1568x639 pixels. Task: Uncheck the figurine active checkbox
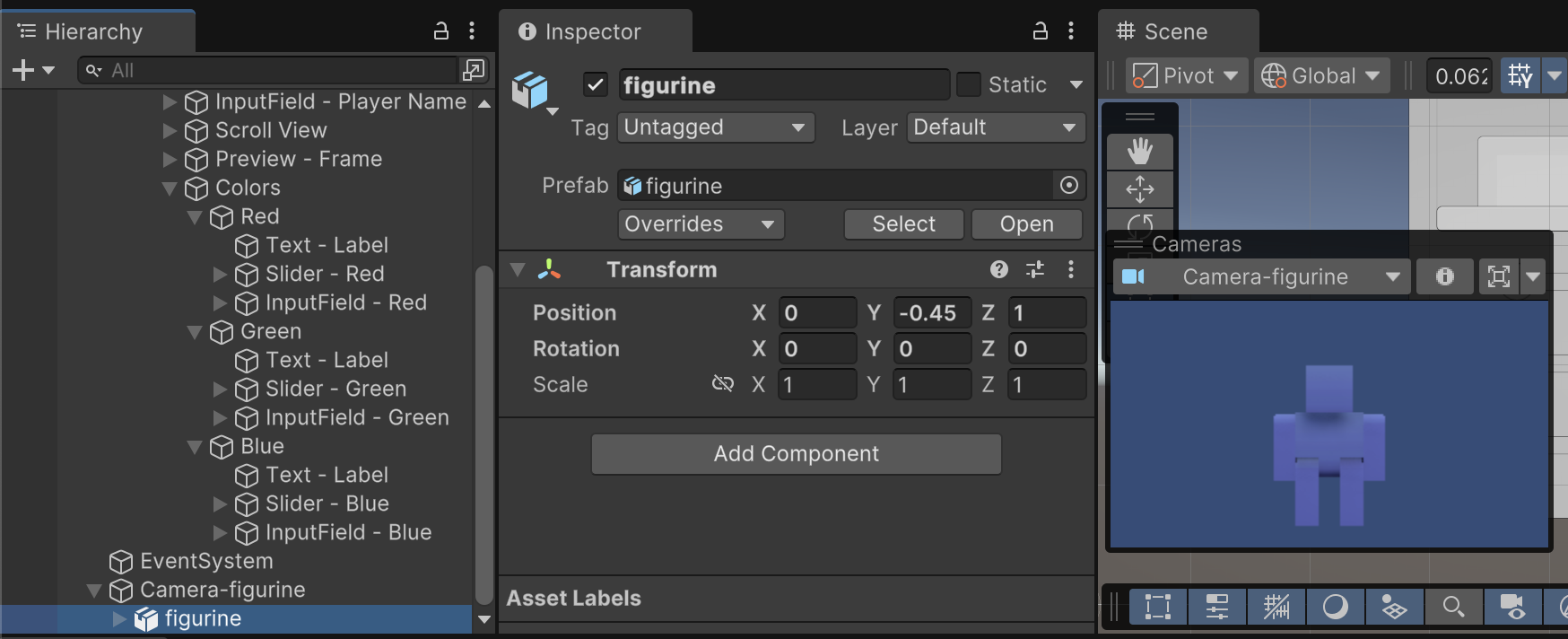coord(596,84)
